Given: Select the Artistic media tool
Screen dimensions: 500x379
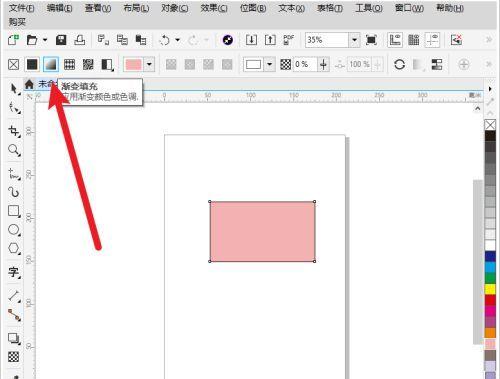Looking at the screenshot, I should click(x=14, y=192).
